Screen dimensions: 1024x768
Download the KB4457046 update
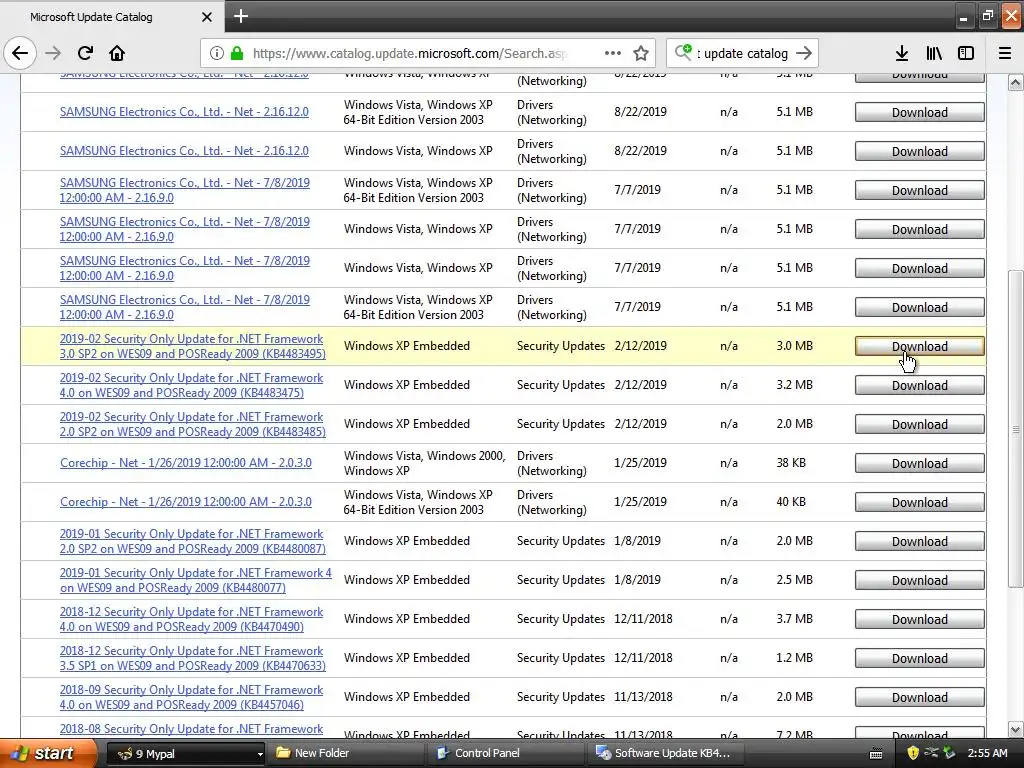coord(920,697)
